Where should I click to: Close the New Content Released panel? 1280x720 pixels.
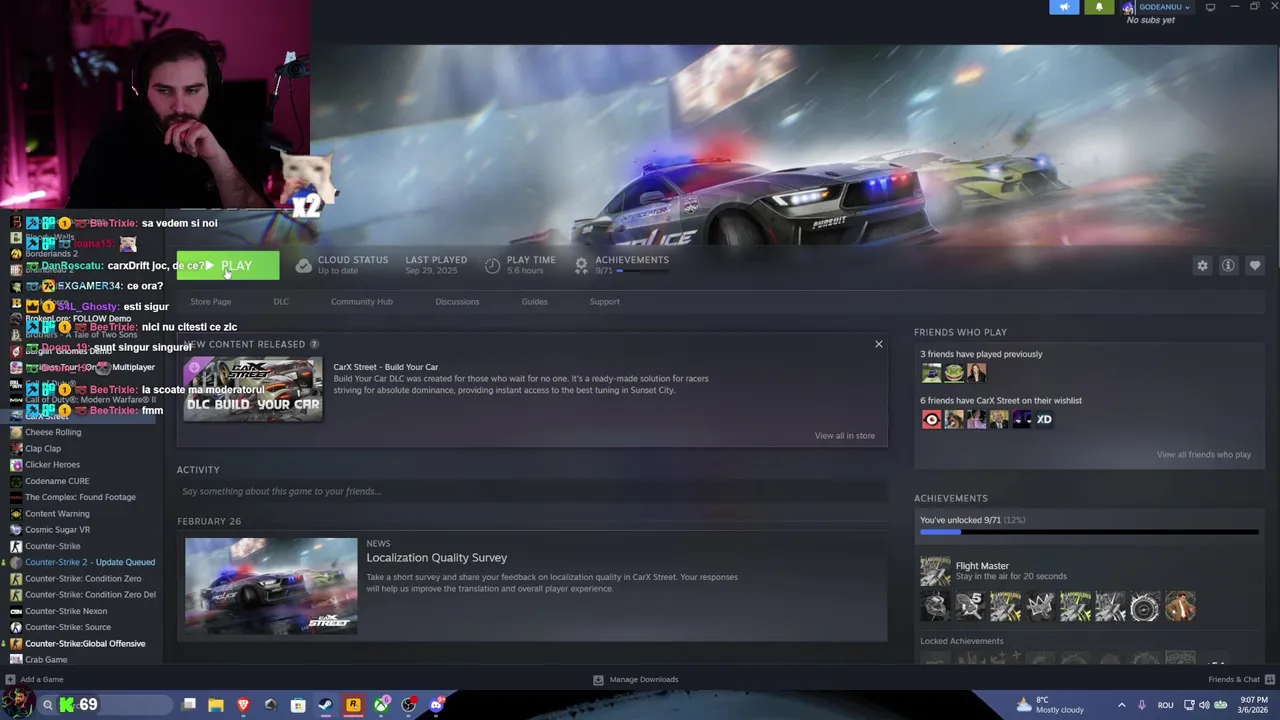point(879,344)
